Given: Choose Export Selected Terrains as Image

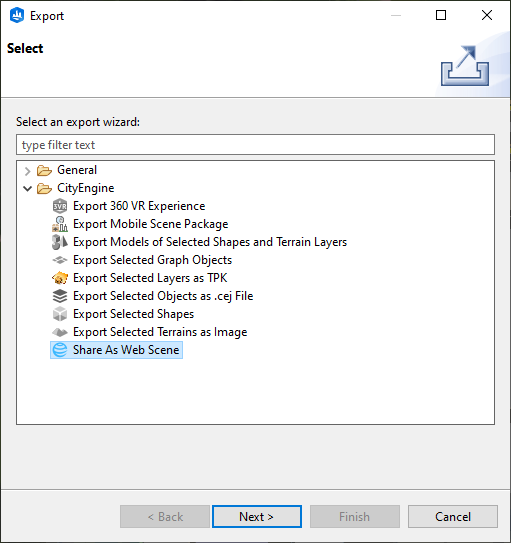Looking at the screenshot, I should [x=160, y=332].
